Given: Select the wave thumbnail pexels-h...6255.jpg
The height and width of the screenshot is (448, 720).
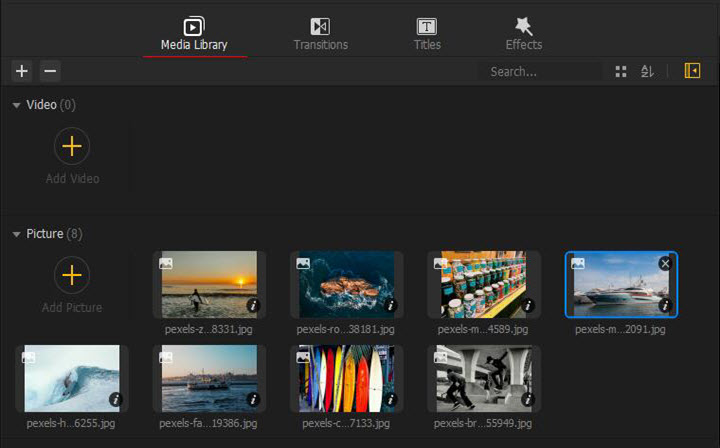Looking at the screenshot, I should click(x=72, y=378).
